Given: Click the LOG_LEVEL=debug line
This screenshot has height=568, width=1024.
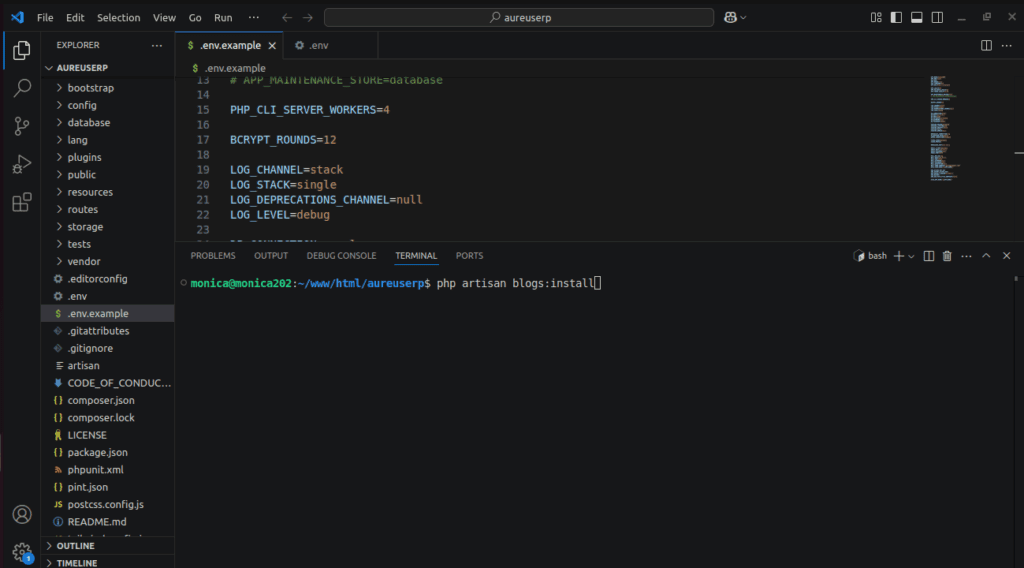Looking at the screenshot, I should tap(280, 215).
